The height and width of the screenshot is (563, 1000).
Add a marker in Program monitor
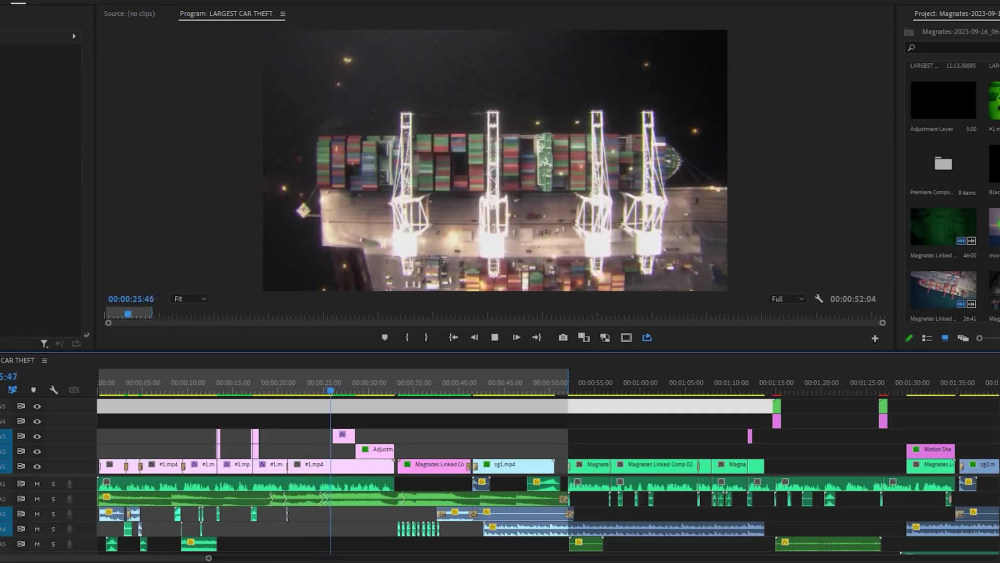[x=385, y=337]
